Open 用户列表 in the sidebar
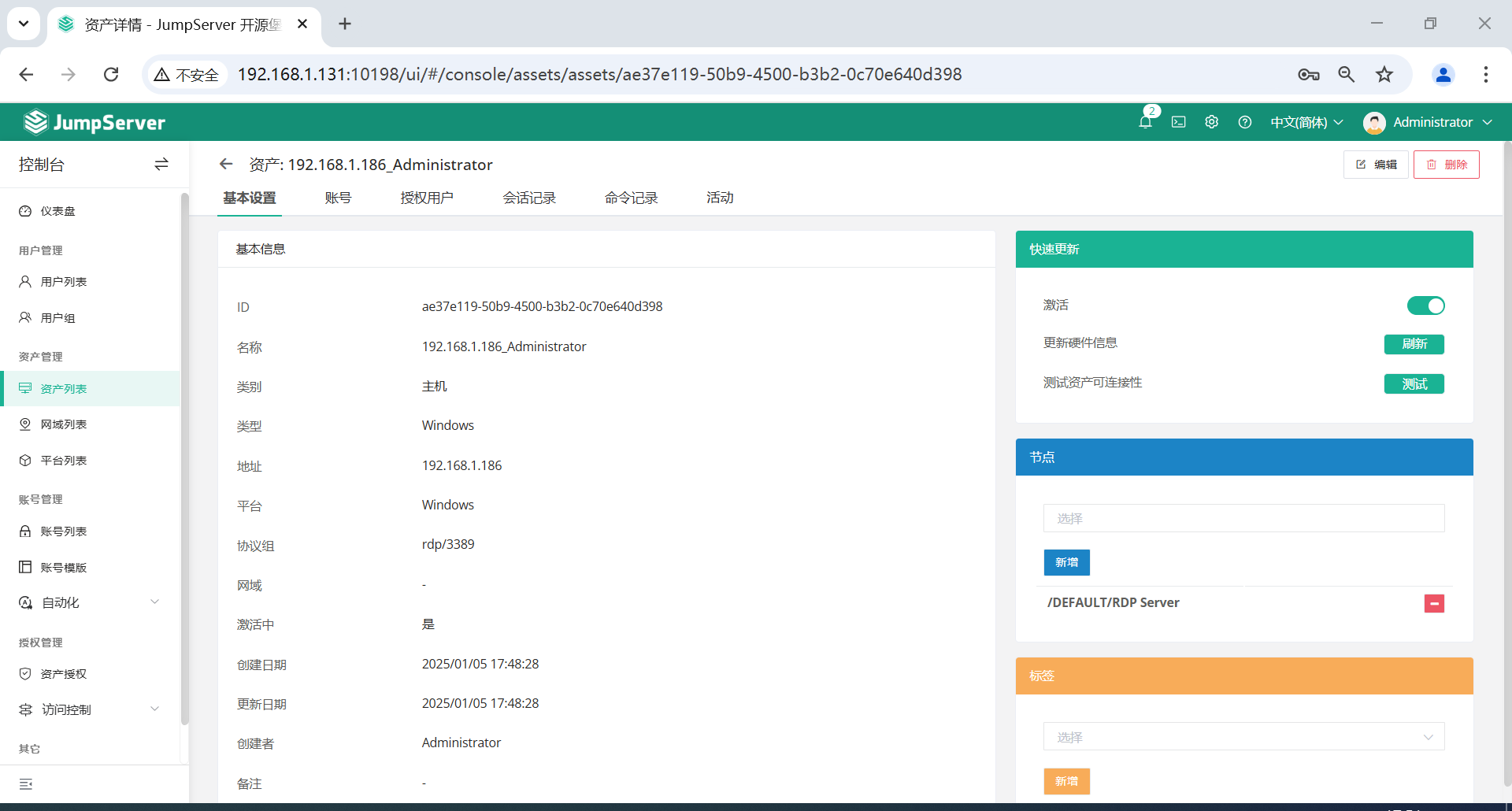1512x811 pixels. (x=90, y=281)
